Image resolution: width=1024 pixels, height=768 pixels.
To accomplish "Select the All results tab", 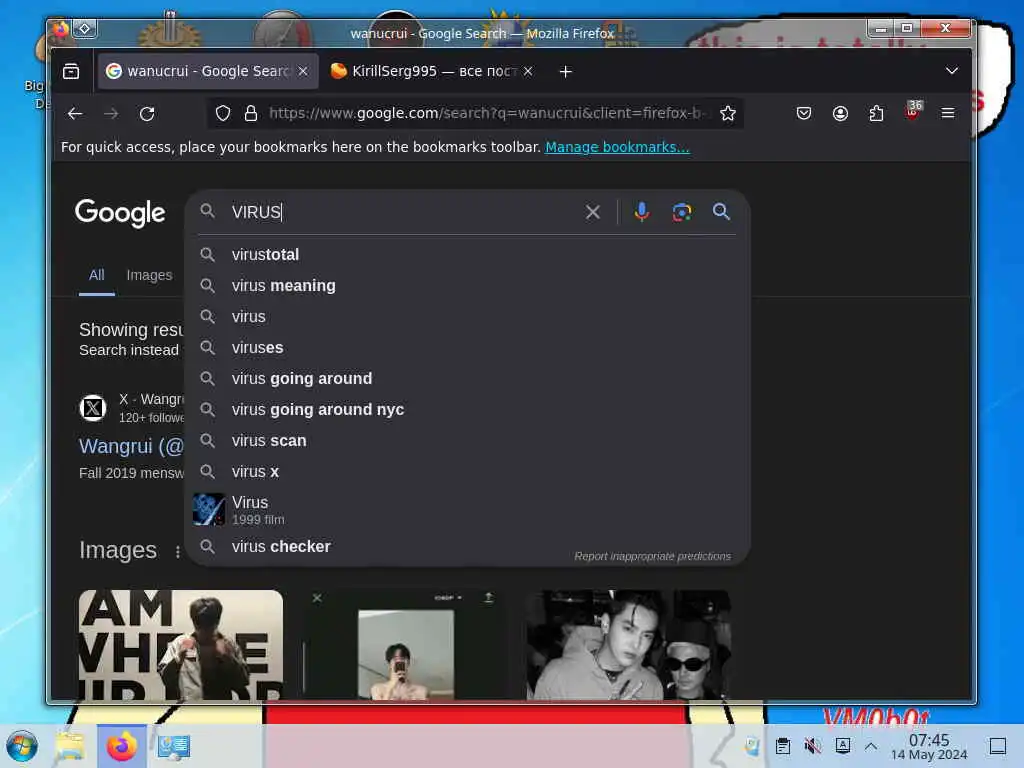I will (x=97, y=276).
